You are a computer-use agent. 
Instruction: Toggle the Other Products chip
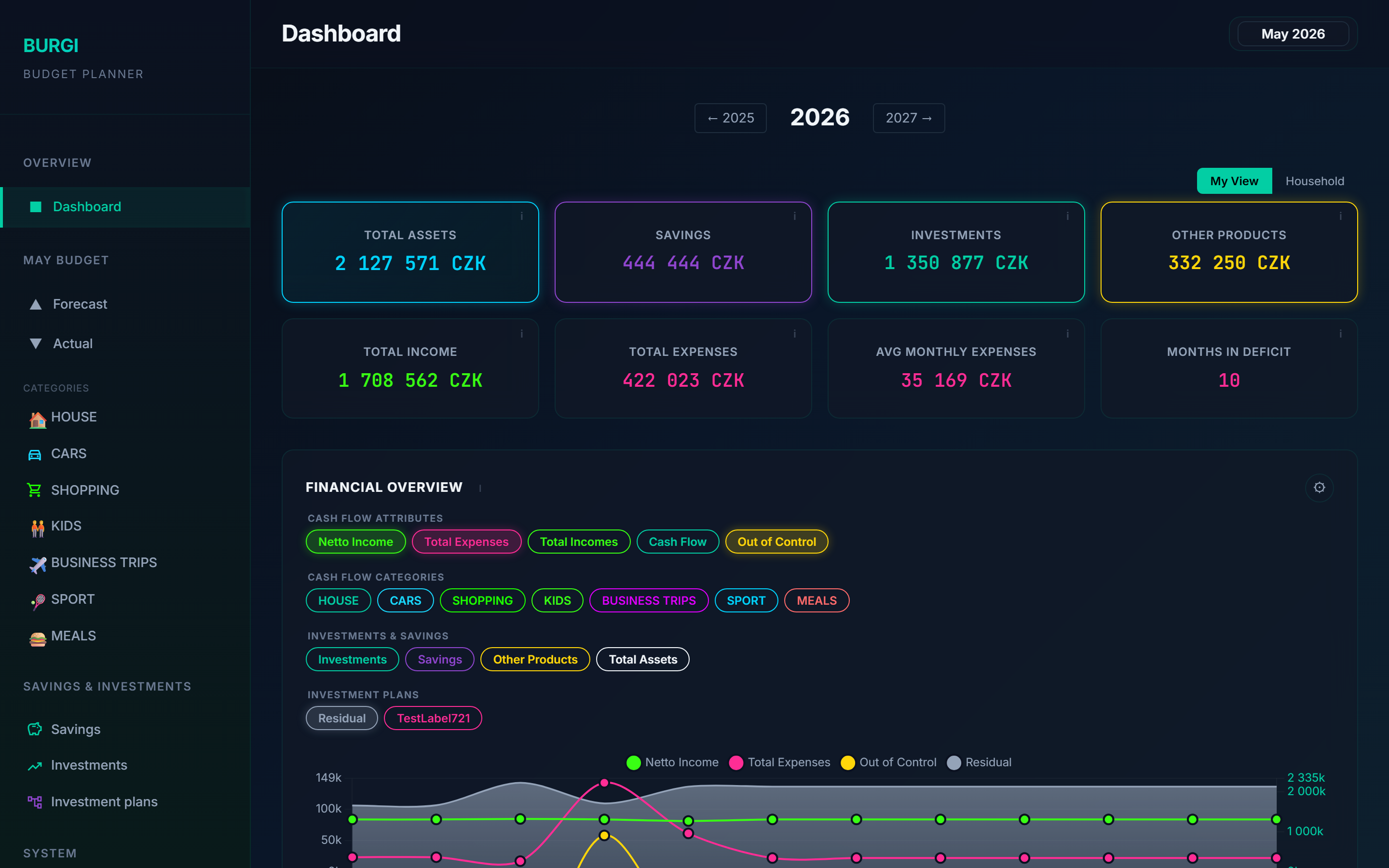pyautogui.click(x=535, y=659)
